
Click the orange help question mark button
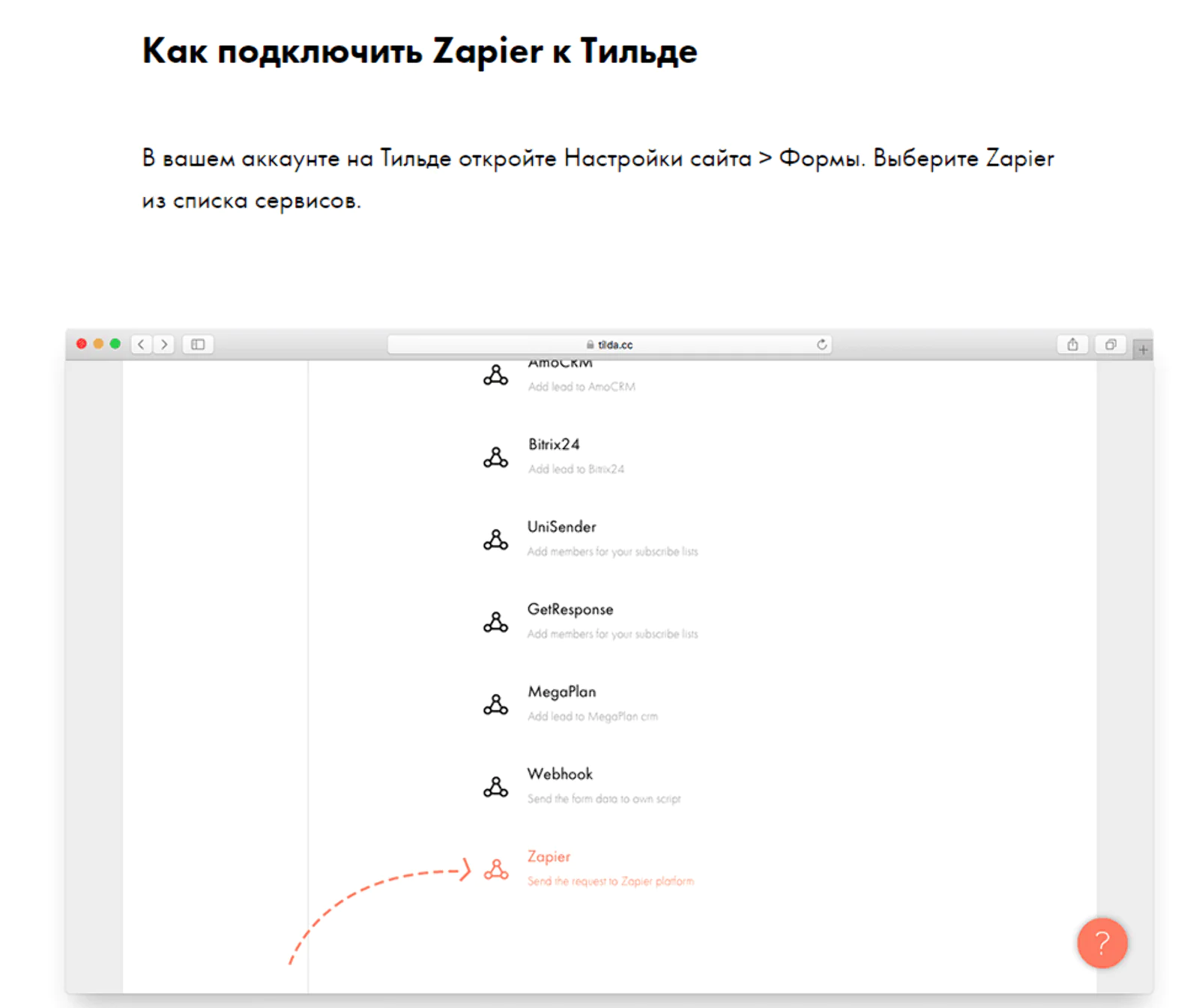tap(1102, 943)
